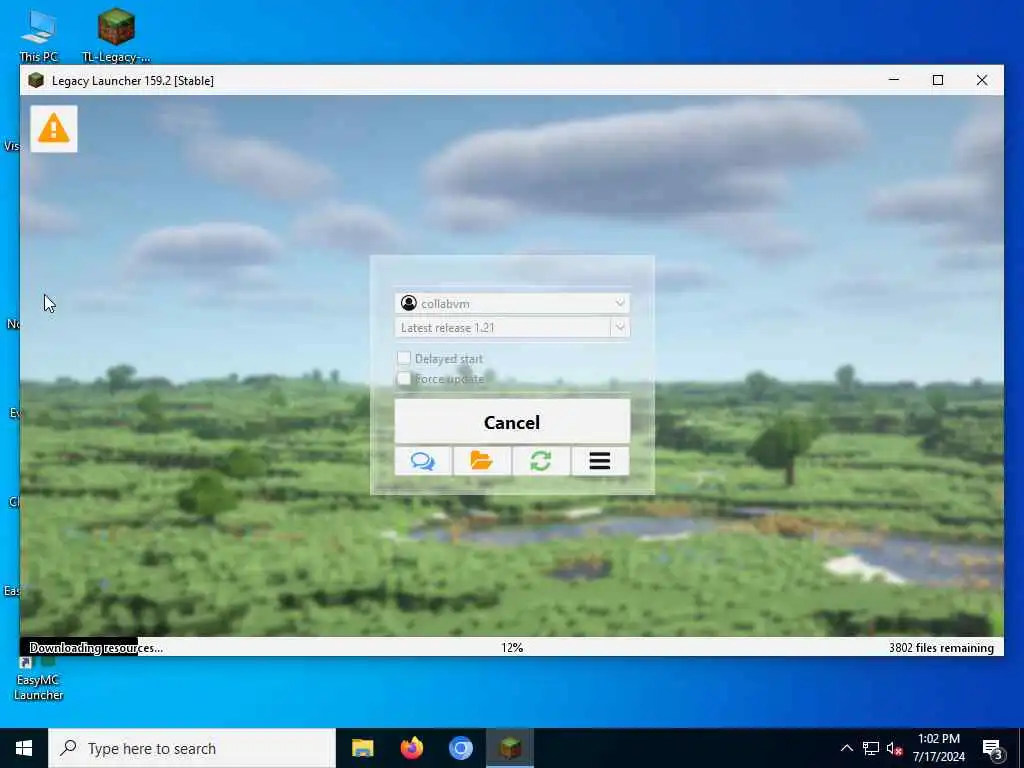This screenshot has width=1024, height=768.
Task: Open the hamburger settings menu button
Action: pos(600,461)
